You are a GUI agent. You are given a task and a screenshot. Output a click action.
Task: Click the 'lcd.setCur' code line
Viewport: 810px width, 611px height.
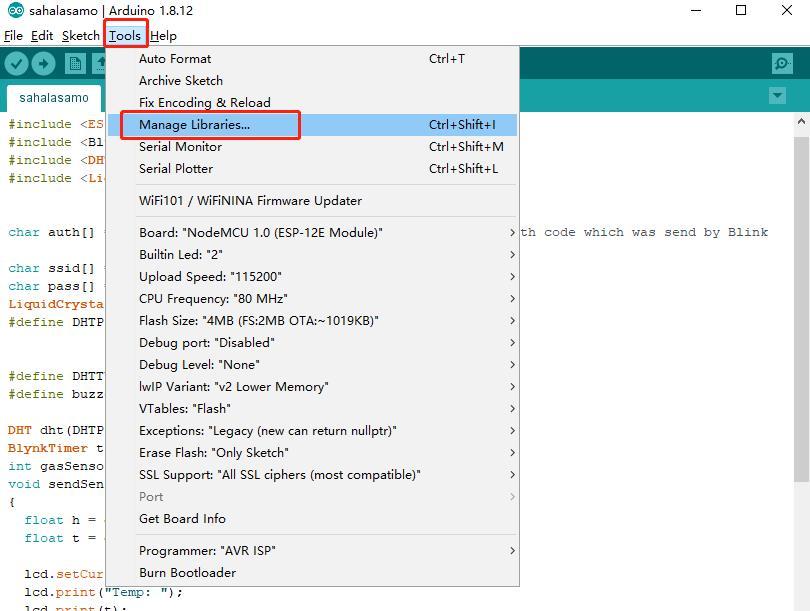click(64, 574)
